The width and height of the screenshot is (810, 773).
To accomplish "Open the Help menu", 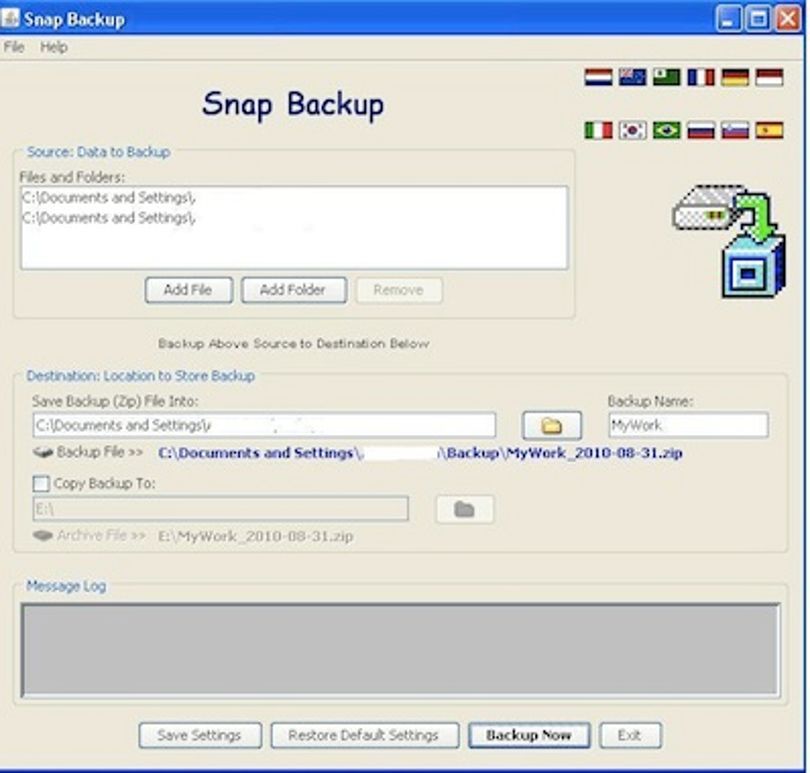I will coord(54,47).
